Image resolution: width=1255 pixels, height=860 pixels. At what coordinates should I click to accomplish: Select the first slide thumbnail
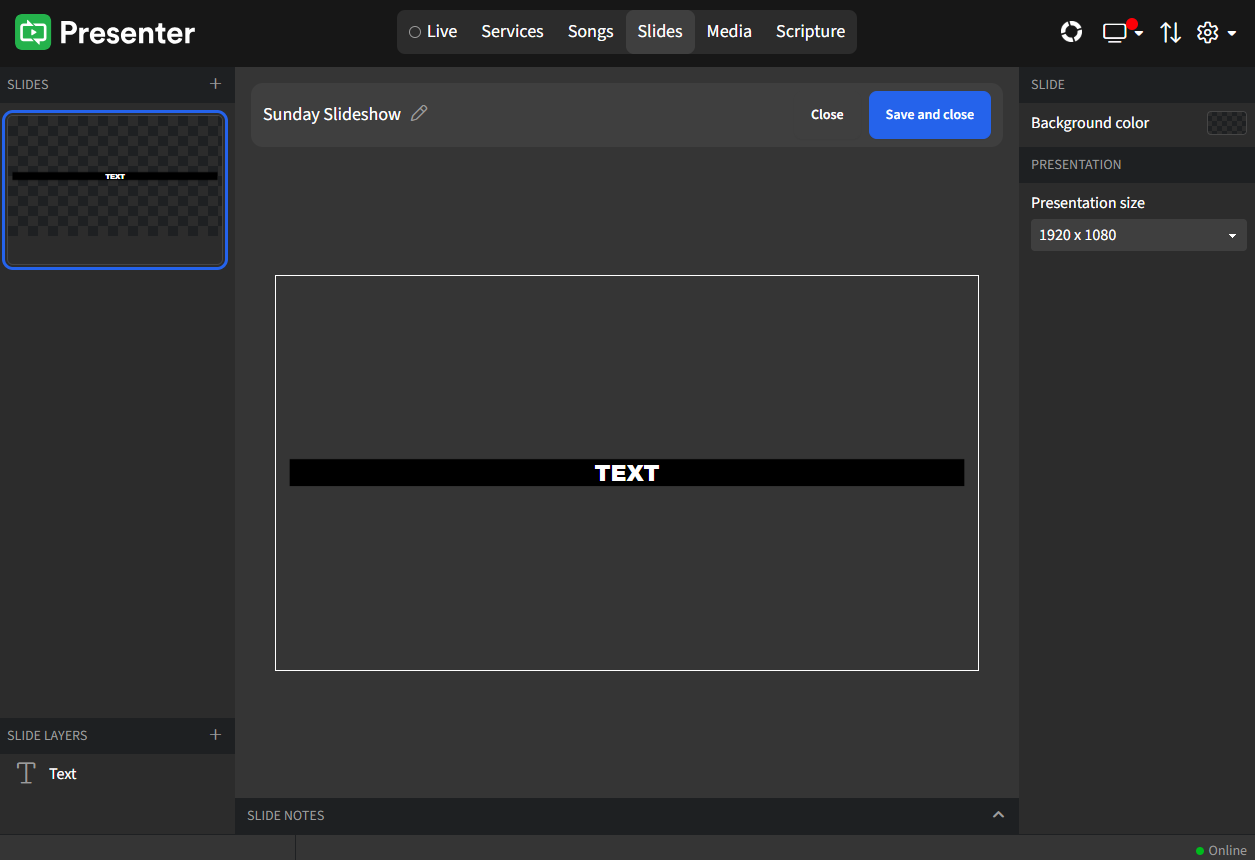click(115, 190)
